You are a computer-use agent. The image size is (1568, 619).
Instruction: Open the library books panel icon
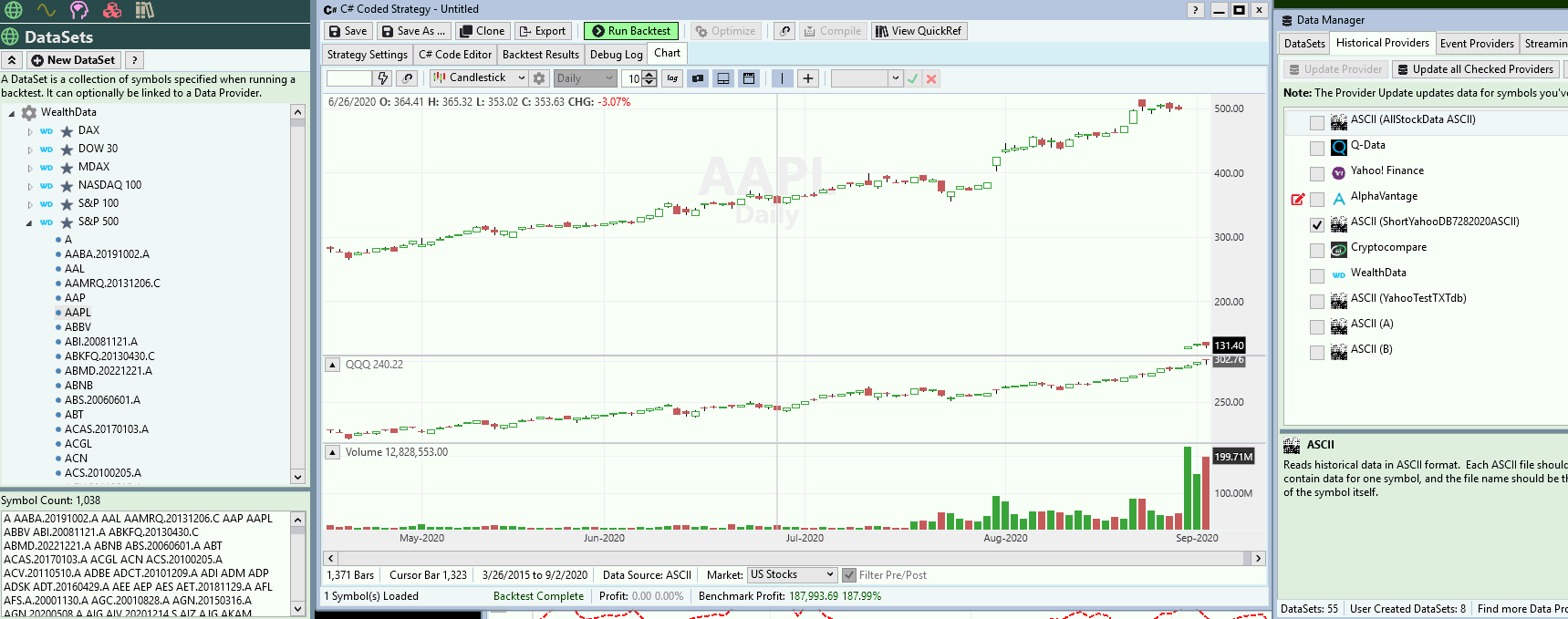point(145,10)
